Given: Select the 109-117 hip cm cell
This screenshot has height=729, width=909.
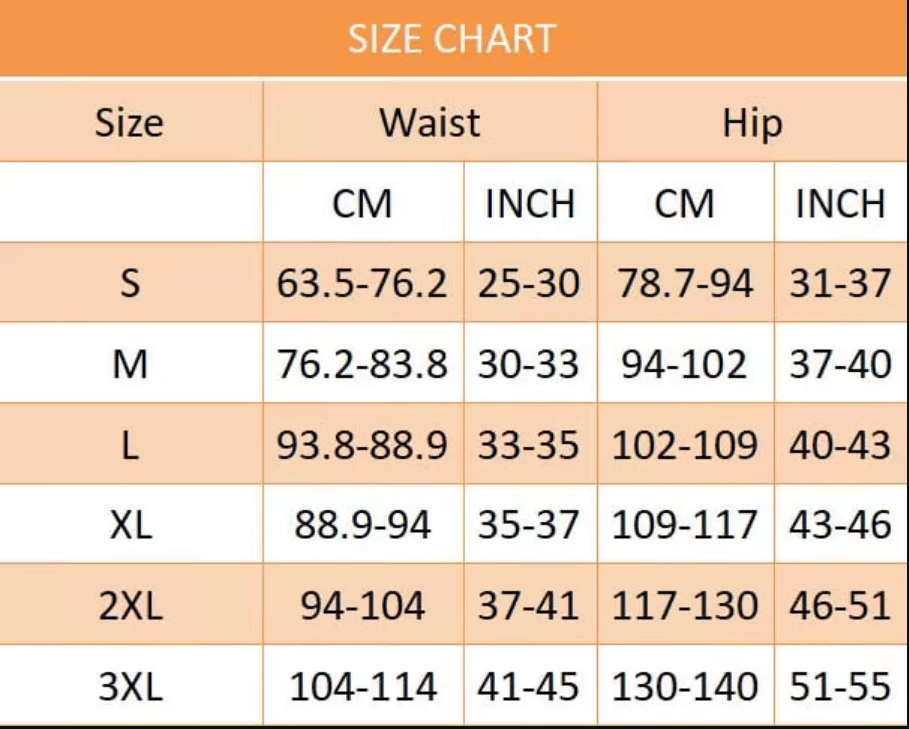Looking at the screenshot, I should (x=685, y=525).
